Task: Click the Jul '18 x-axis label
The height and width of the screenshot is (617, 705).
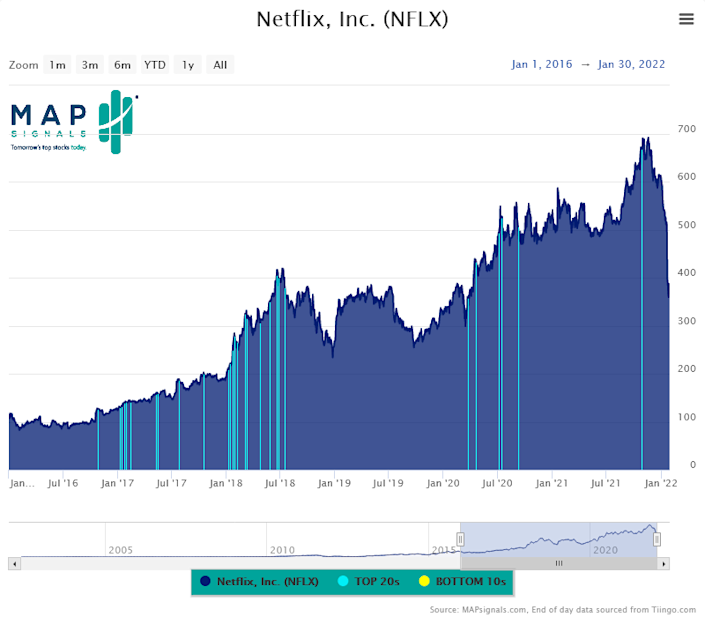Action: pyautogui.click(x=280, y=483)
